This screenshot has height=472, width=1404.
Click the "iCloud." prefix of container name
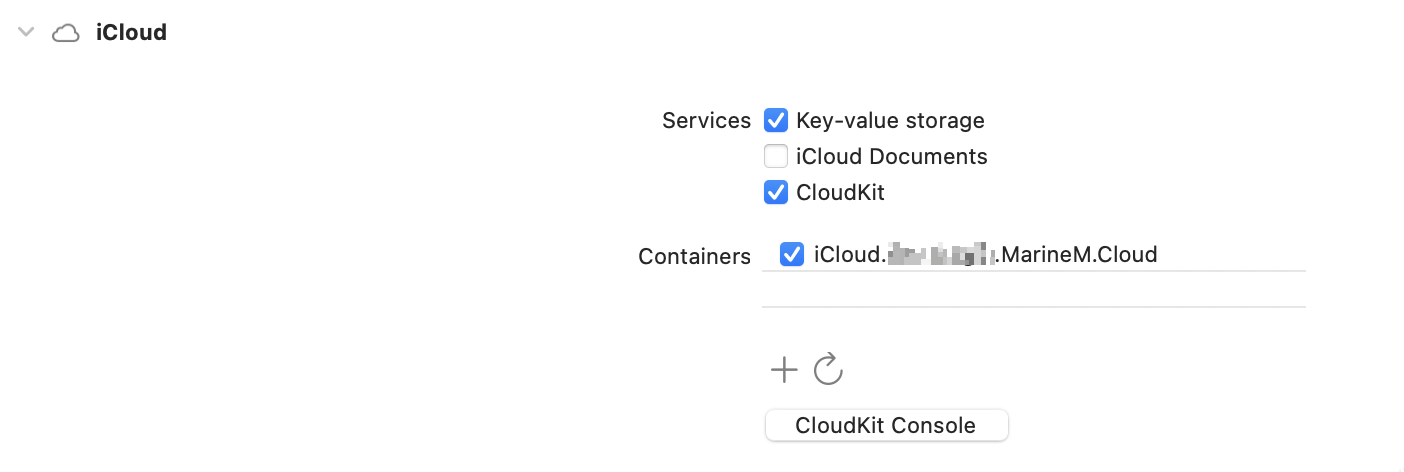(850, 254)
